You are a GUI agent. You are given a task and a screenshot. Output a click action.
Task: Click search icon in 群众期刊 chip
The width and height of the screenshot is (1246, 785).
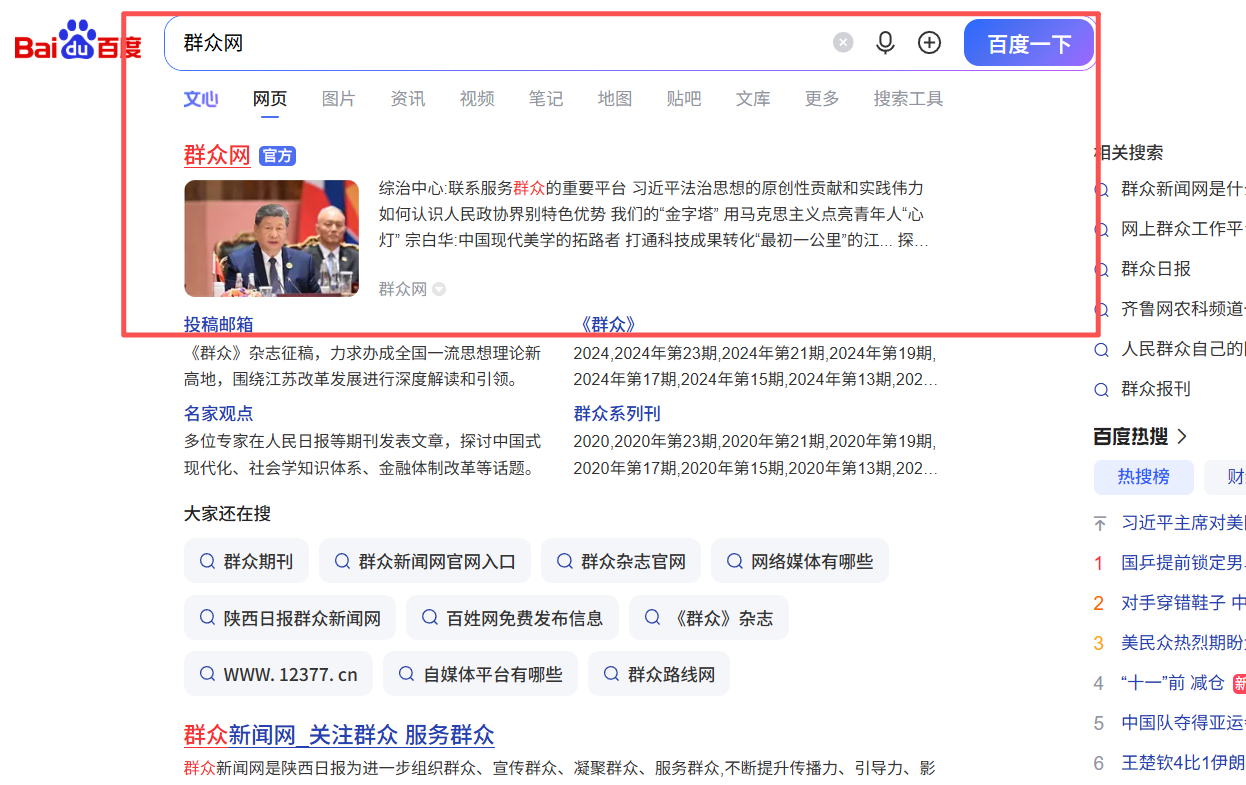tap(207, 561)
